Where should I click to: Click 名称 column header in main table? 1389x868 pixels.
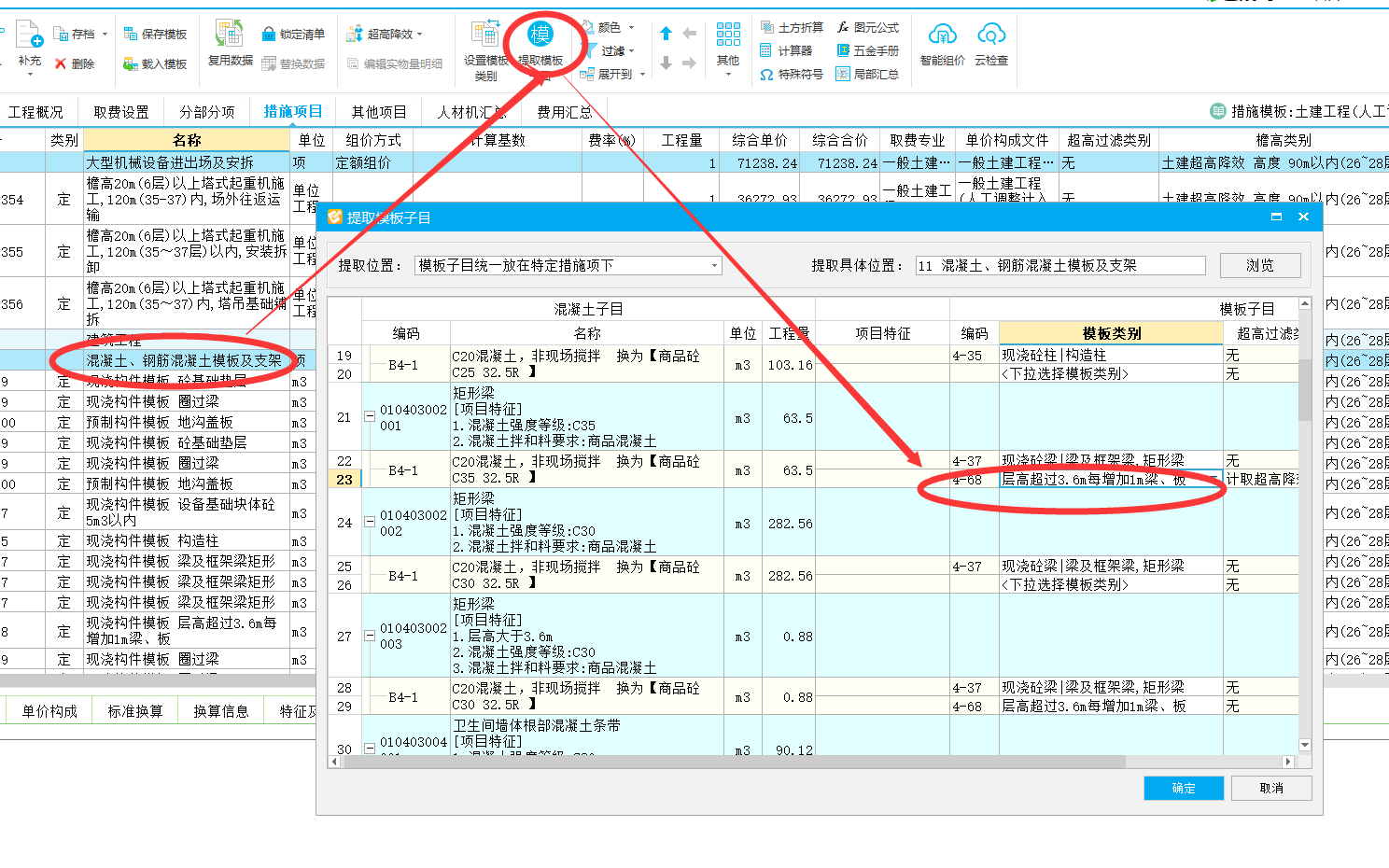point(187,140)
